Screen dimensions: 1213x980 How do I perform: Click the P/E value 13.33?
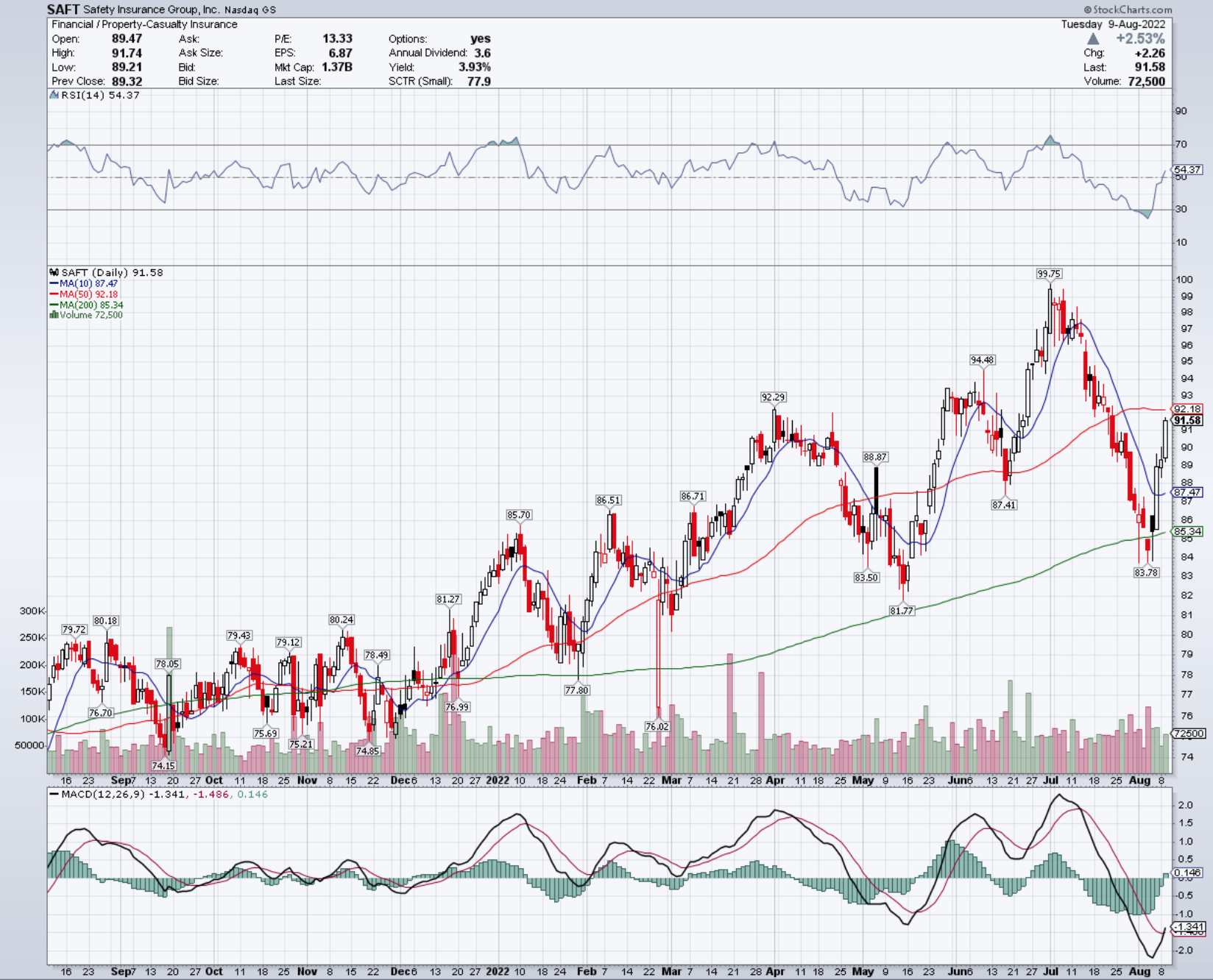coord(337,38)
